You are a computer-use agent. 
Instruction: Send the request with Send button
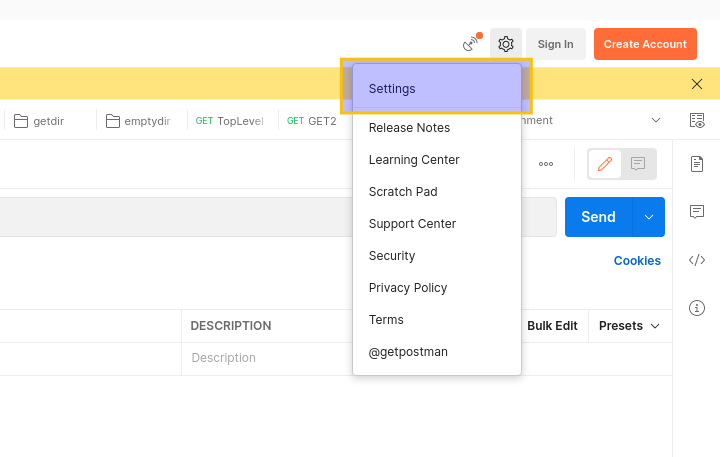coord(598,217)
